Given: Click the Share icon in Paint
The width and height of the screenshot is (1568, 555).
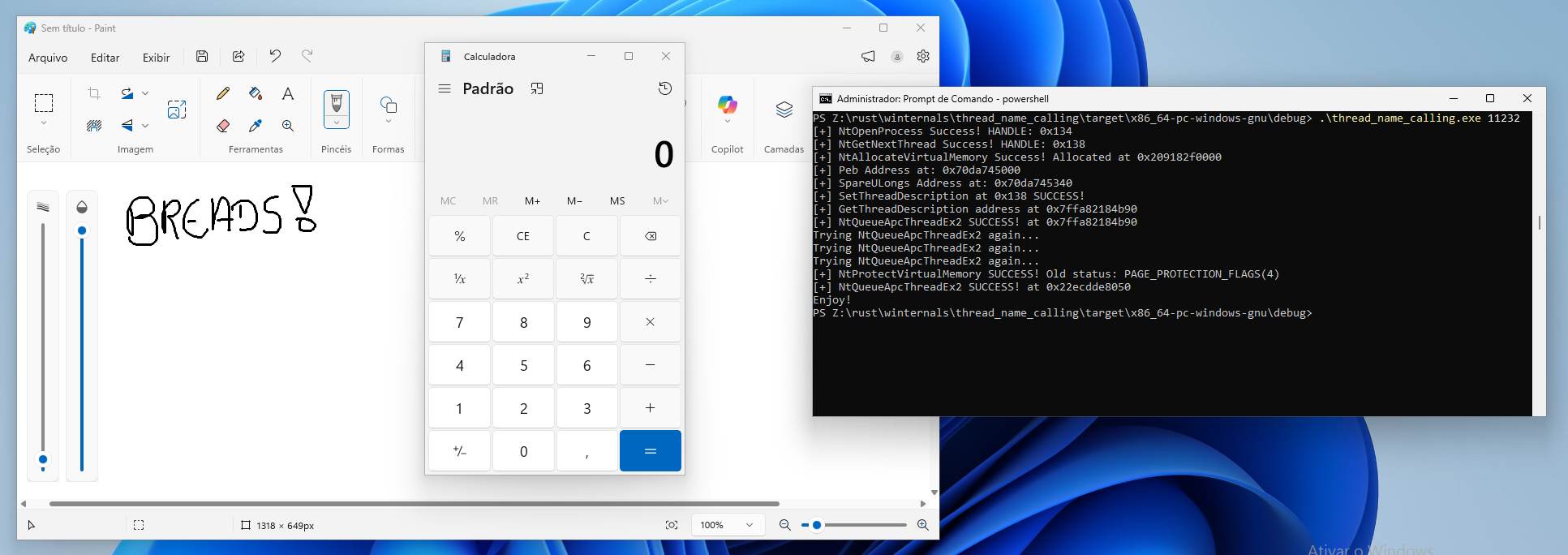Looking at the screenshot, I should click(238, 56).
